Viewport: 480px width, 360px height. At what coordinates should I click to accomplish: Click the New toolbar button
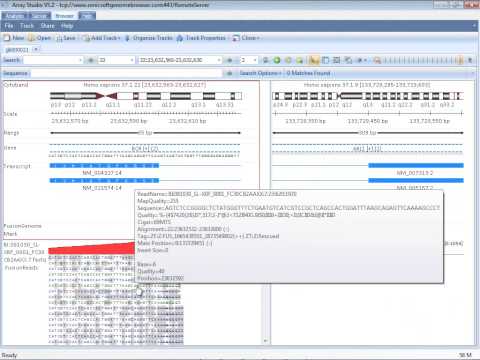tap(14, 38)
